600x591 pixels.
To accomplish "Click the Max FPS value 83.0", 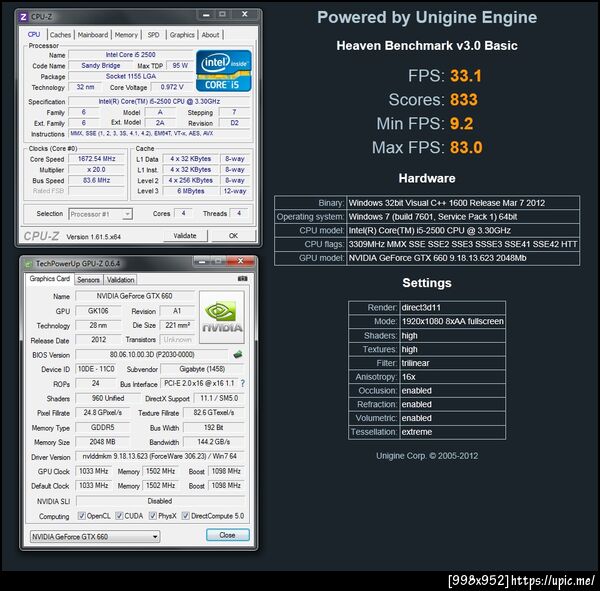I will 466,147.
